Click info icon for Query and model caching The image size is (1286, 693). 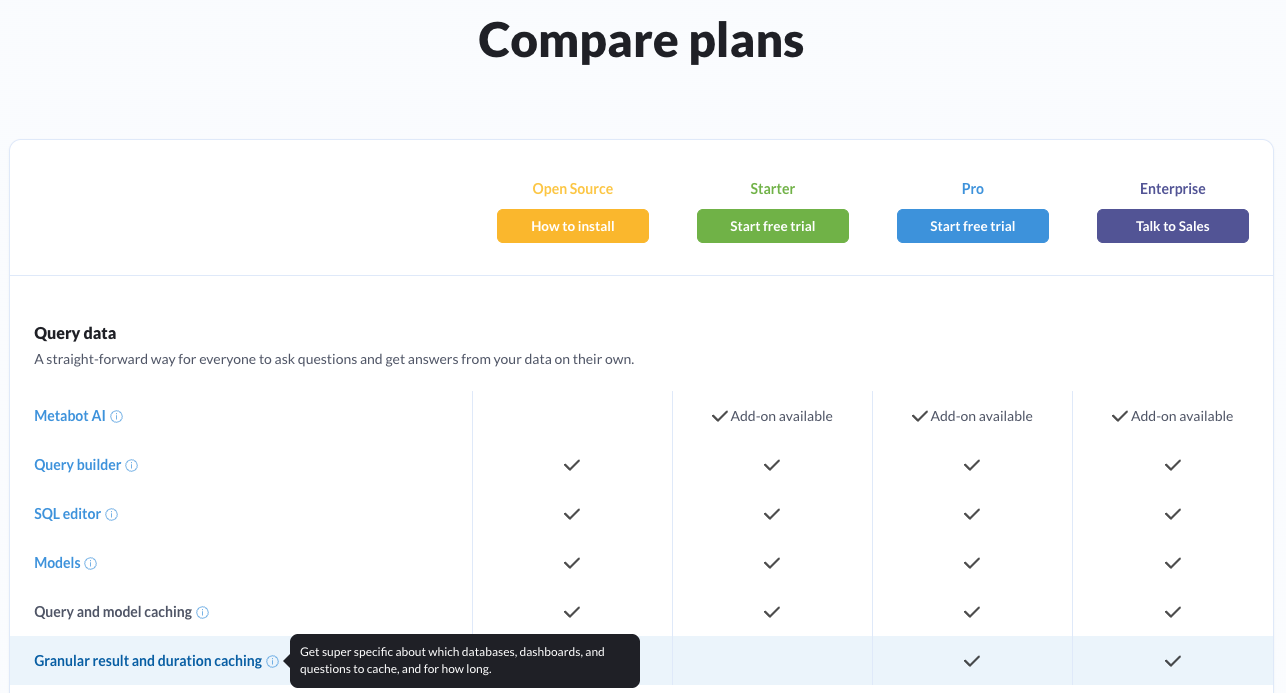click(x=203, y=613)
